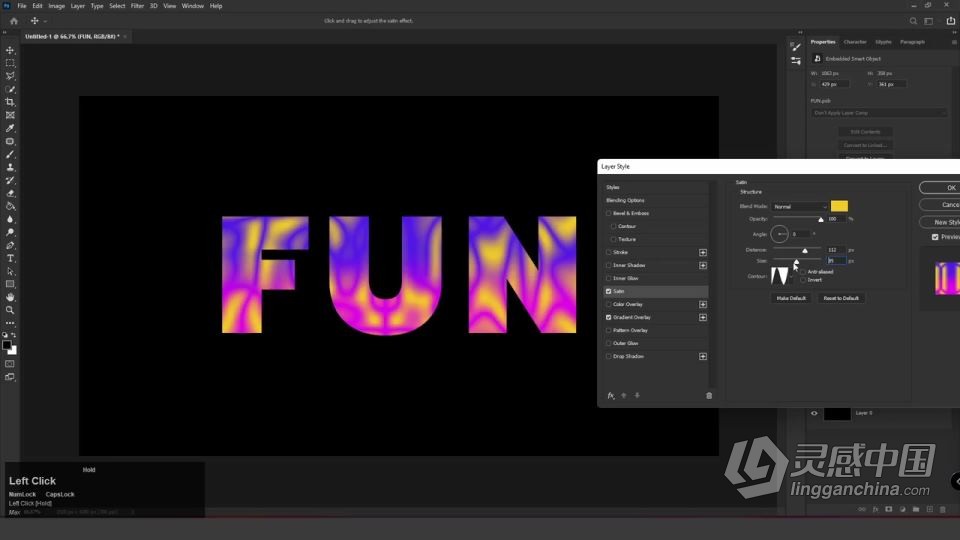Open the Don't Apply Layer Comp dropdown
This screenshot has height=540, width=960.
pos(878,113)
